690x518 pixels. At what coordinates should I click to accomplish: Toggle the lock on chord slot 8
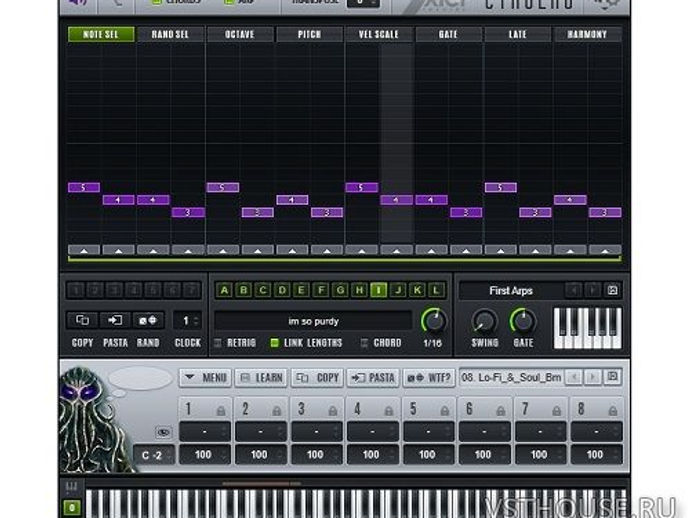pos(612,411)
